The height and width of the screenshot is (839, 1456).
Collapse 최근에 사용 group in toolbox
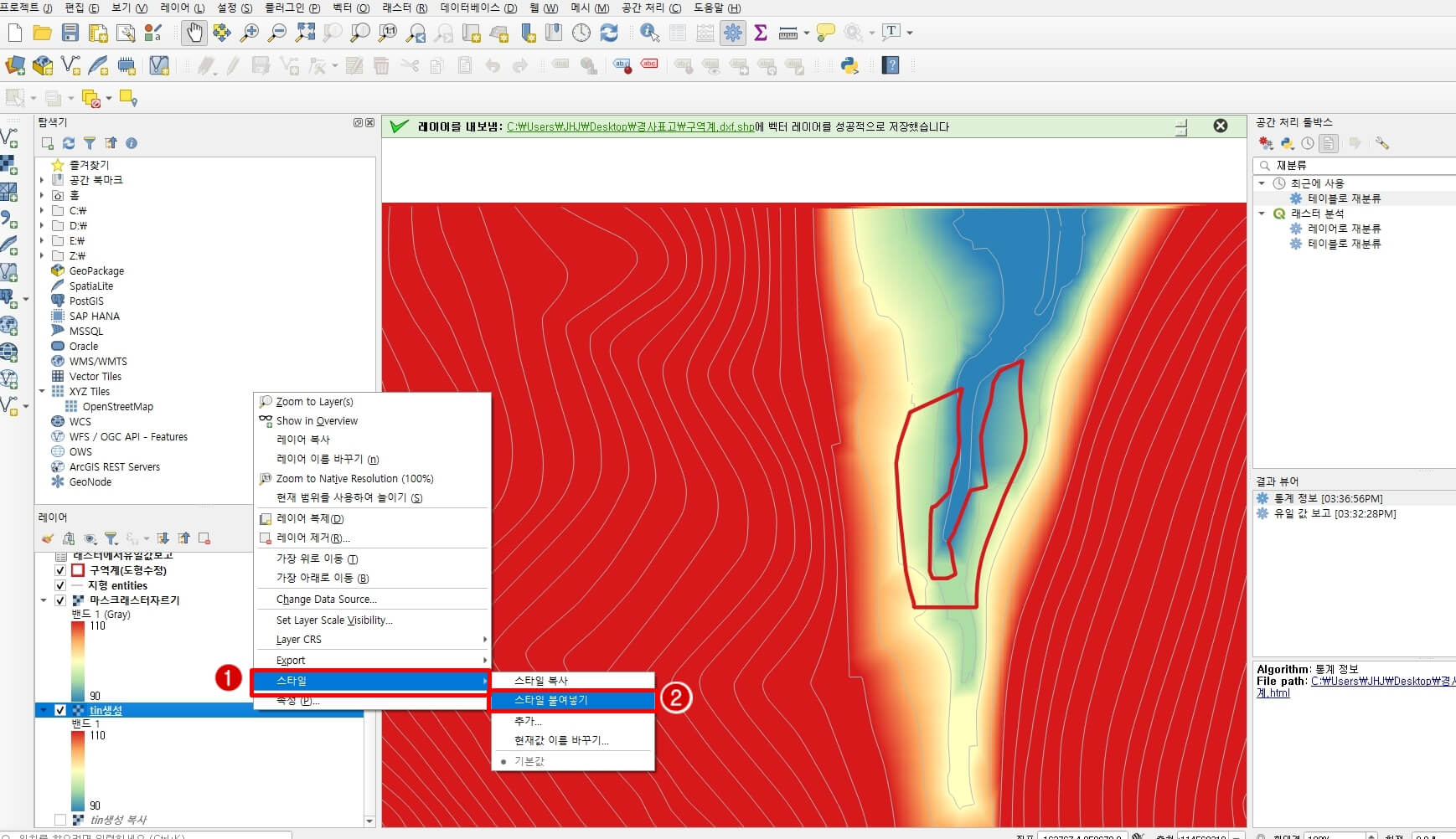1262,183
